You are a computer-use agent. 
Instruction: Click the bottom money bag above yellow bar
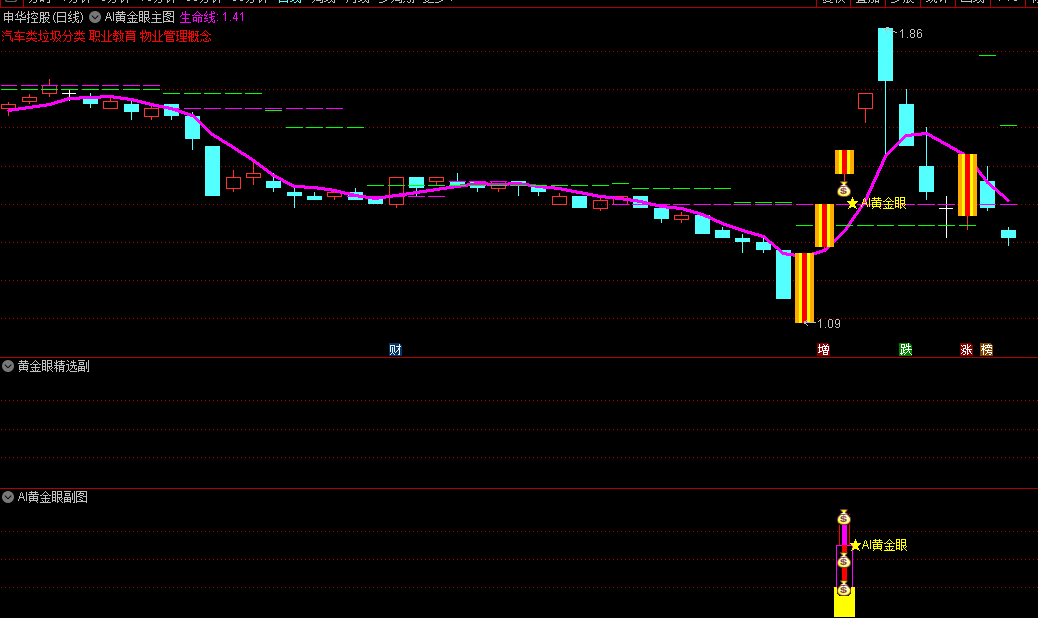click(x=844, y=588)
